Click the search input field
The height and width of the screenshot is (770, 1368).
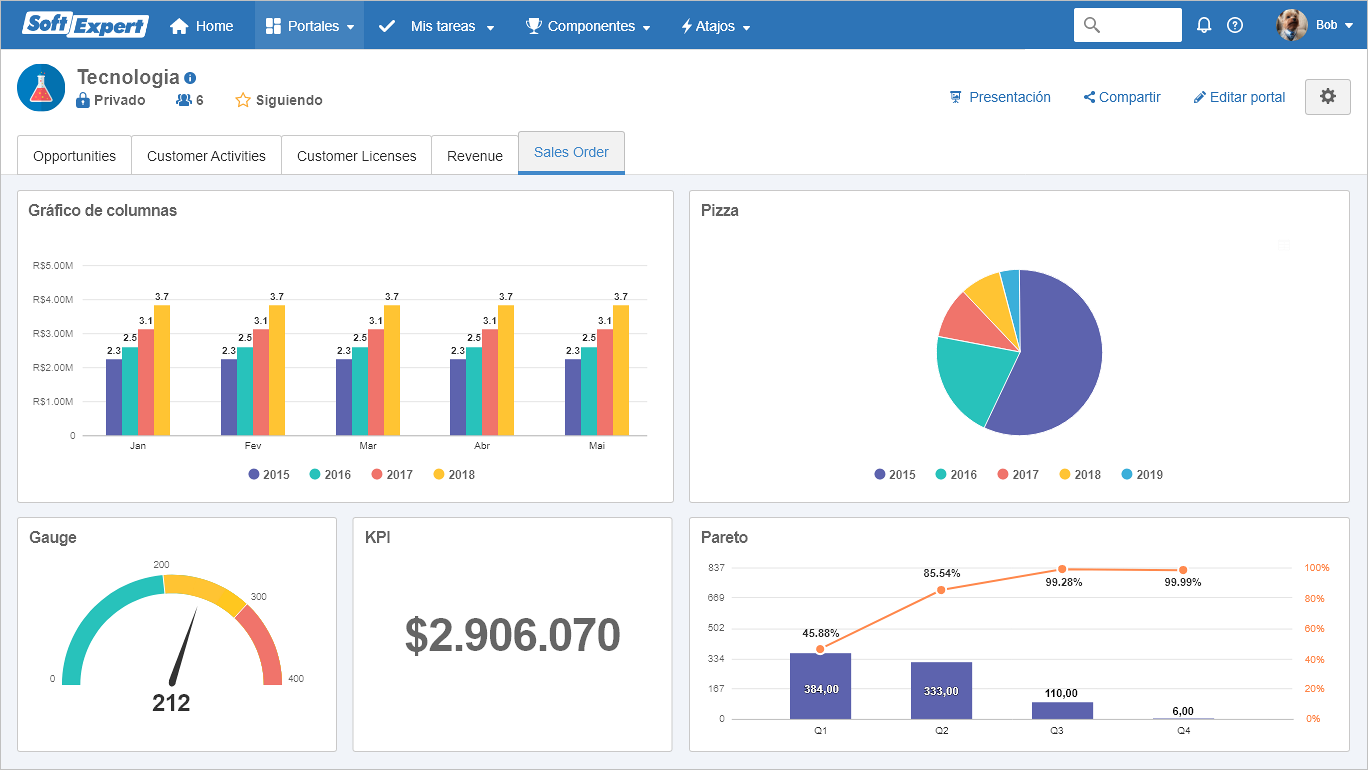pyautogui.click(x=1128, y=25)
